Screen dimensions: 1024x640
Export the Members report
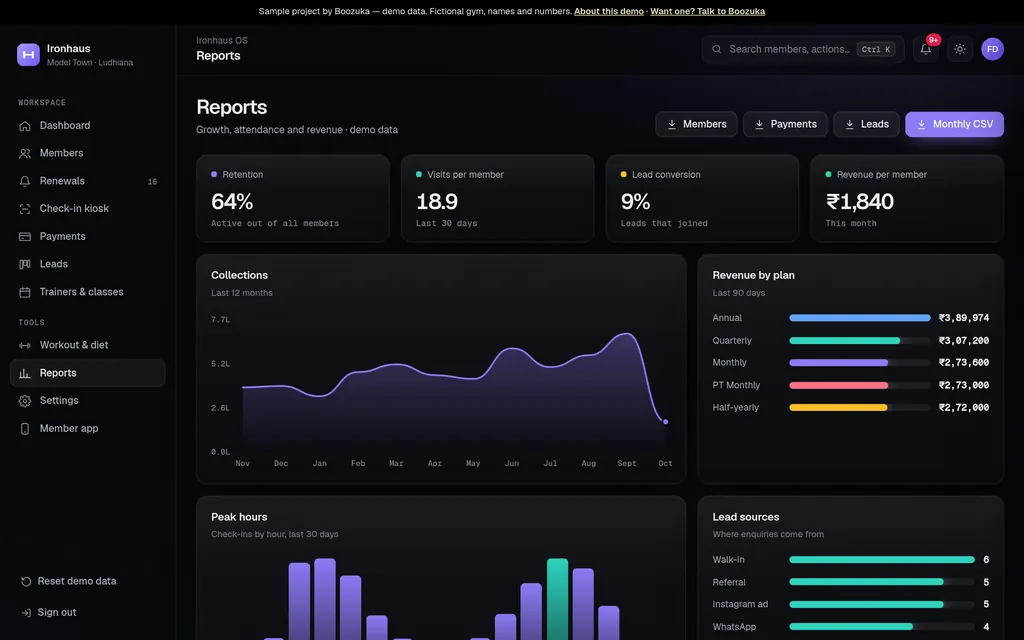696,124
